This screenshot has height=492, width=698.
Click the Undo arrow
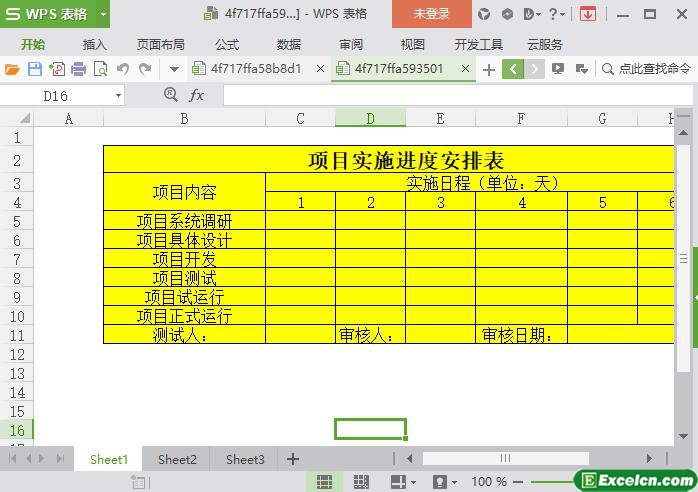123,69
